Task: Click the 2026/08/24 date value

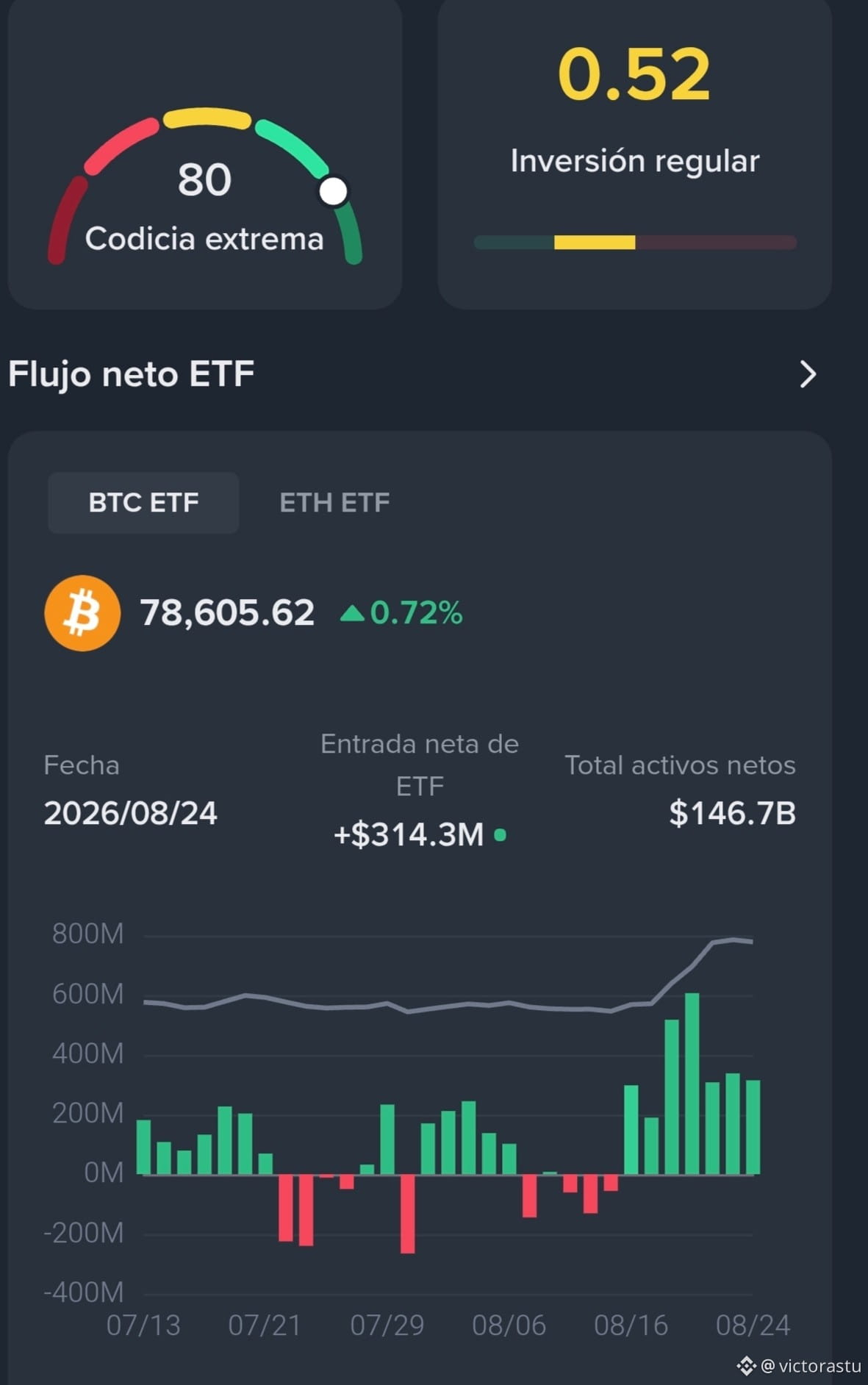Action: pyautogui.click(x=131, y=813)
